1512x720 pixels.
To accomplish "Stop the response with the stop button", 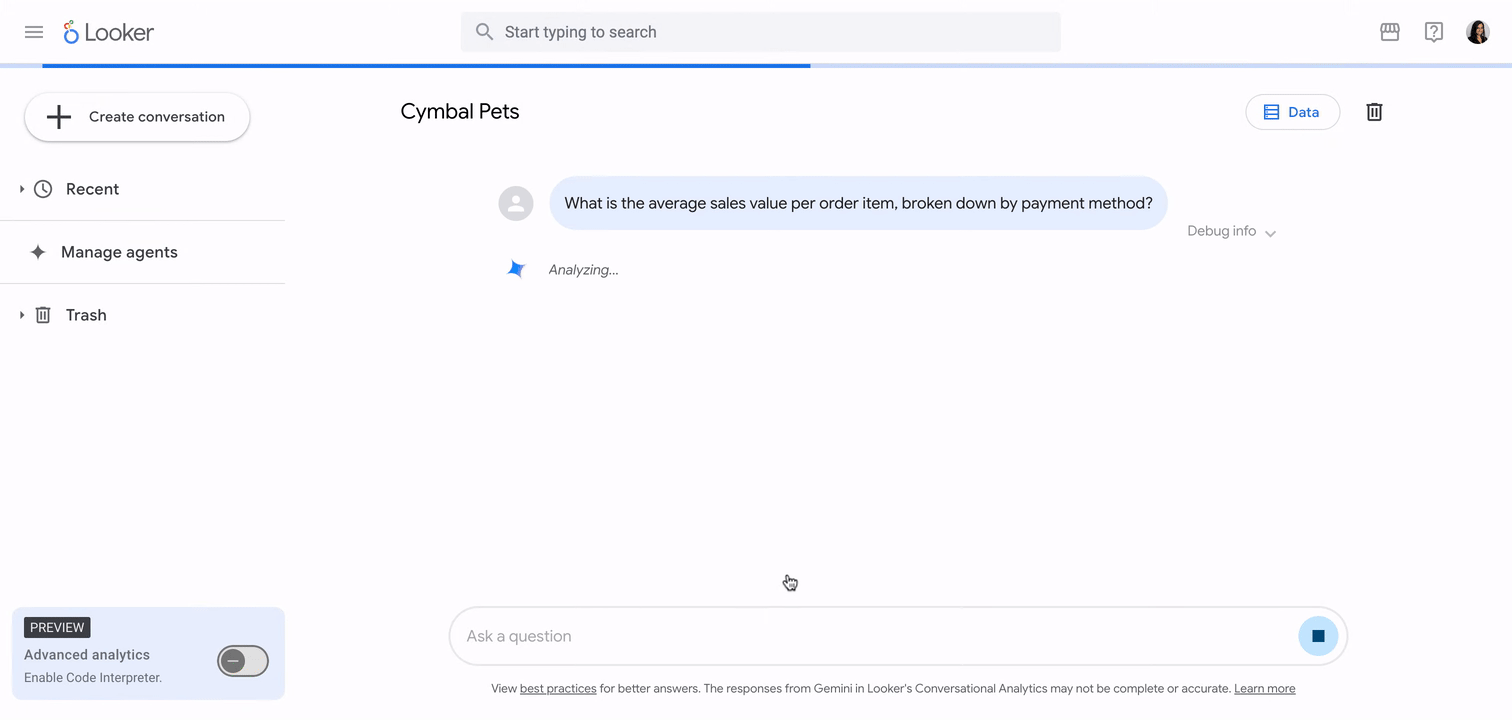I will [1318, 636].
